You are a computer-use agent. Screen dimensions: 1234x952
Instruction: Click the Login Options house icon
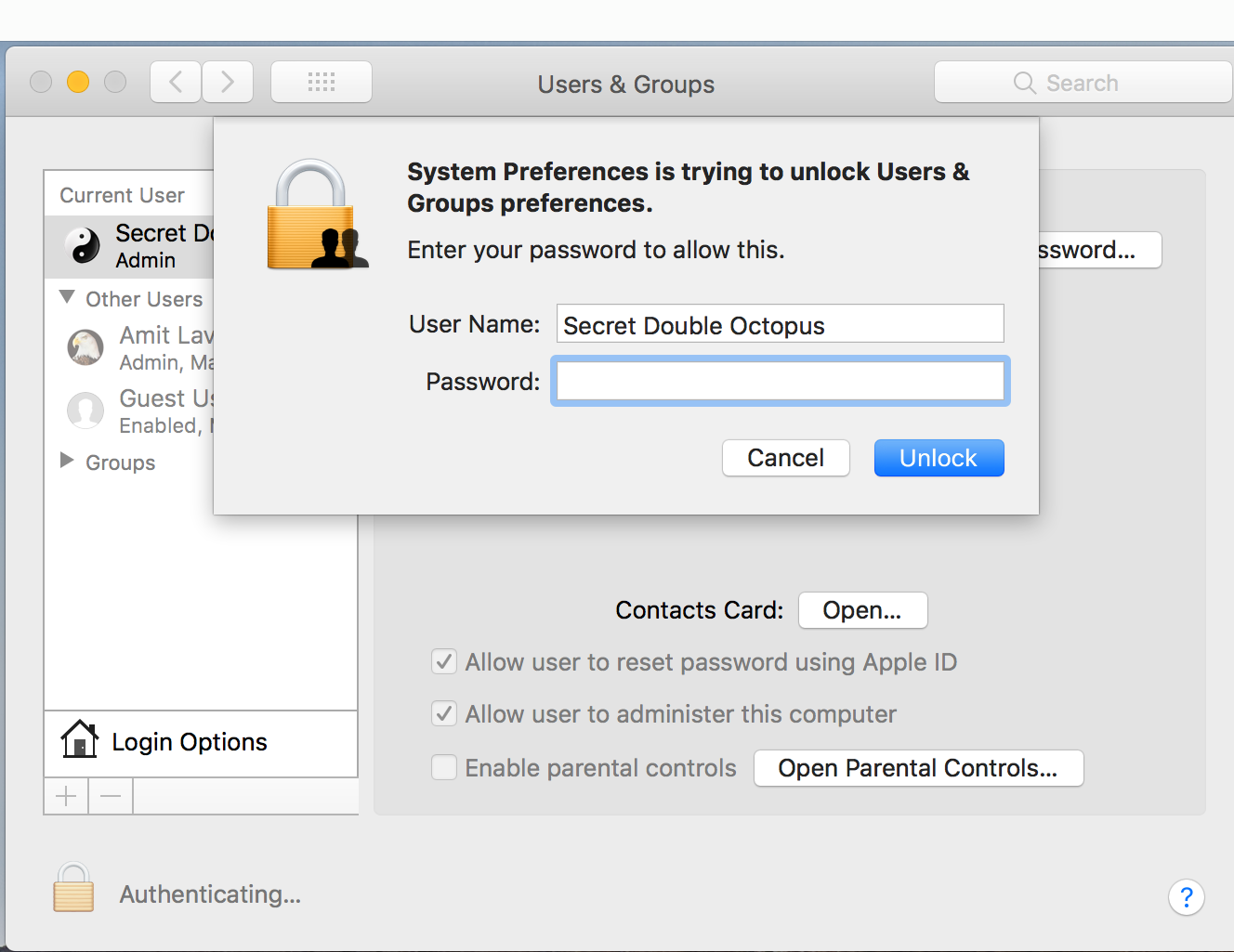[x=79, y=740]
